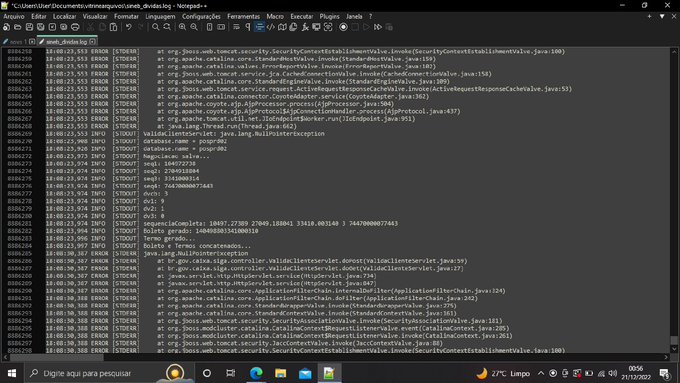Toggle the highlighted indent guide icon

click(259, 27)
